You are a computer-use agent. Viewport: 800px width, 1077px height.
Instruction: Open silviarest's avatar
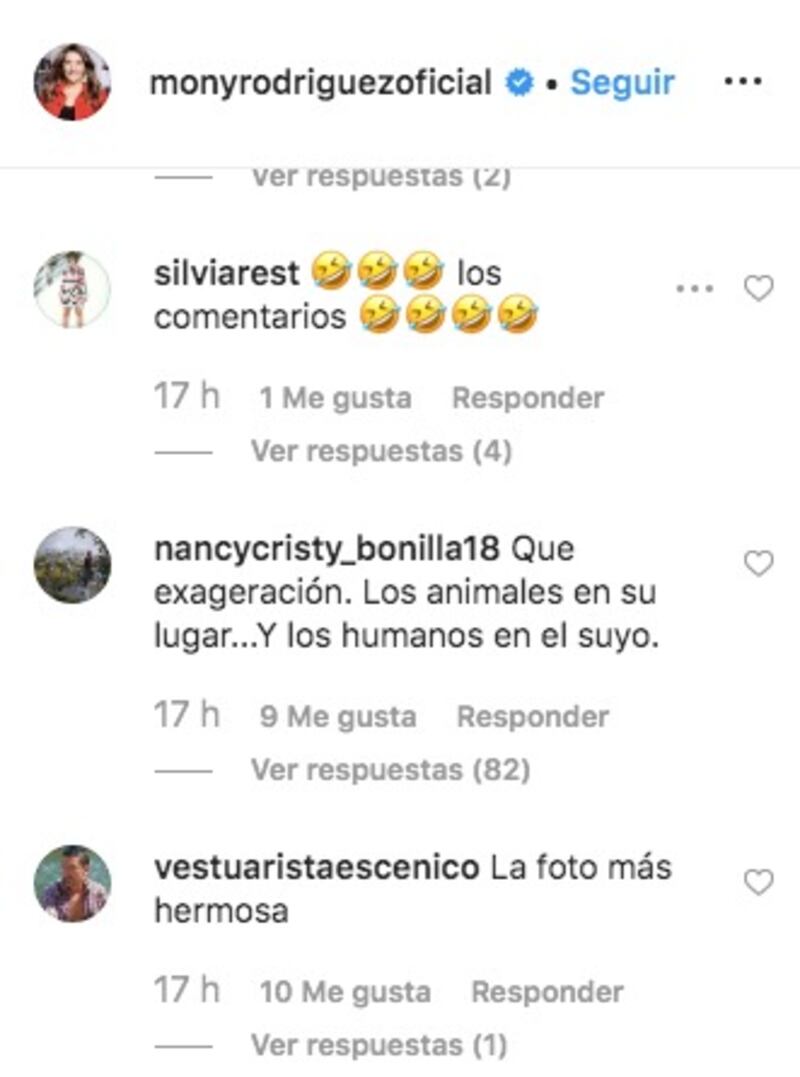[x=72, y=289]
